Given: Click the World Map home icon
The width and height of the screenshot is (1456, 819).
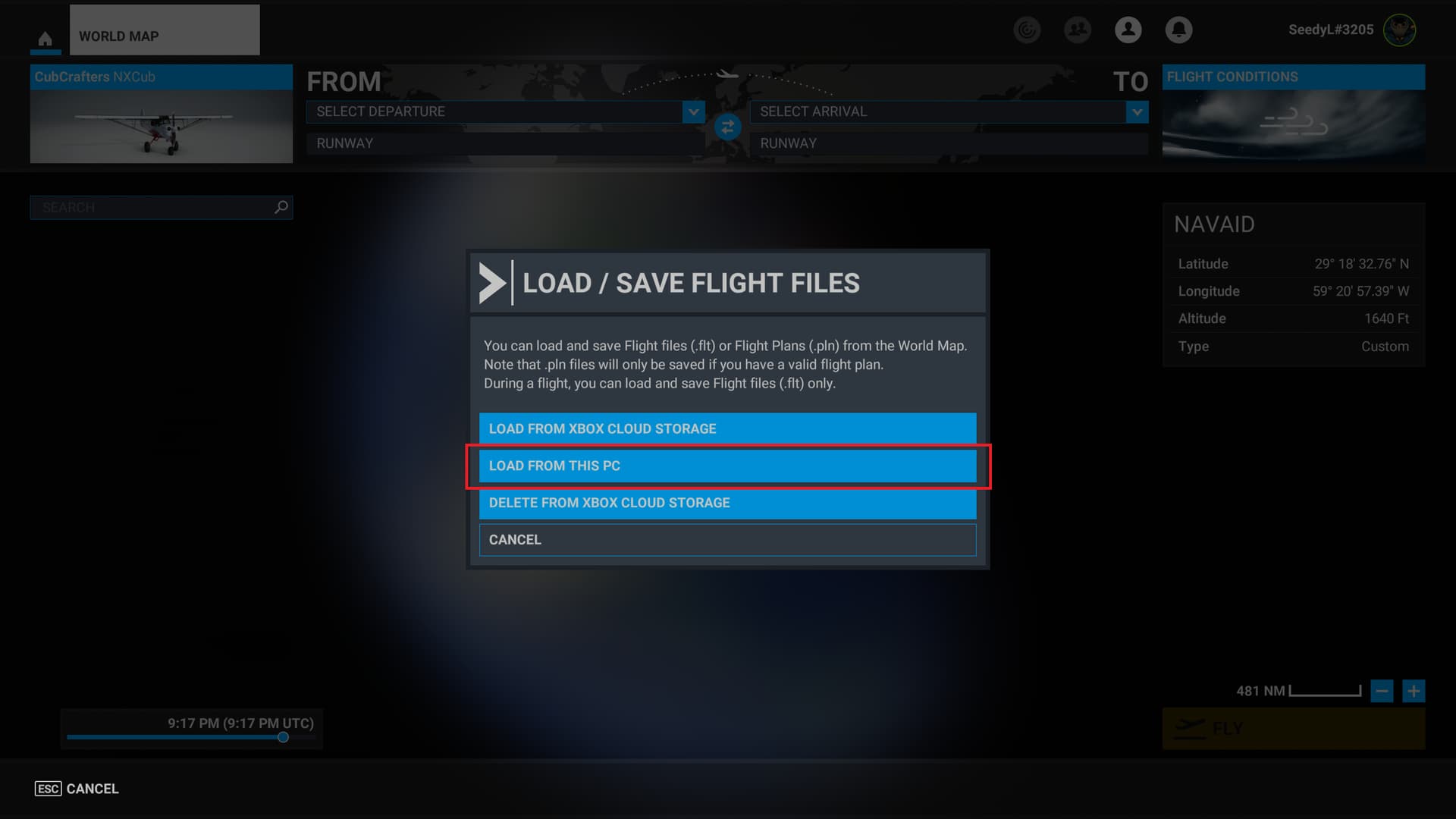Looking at the screenshot, I should 44,35.
